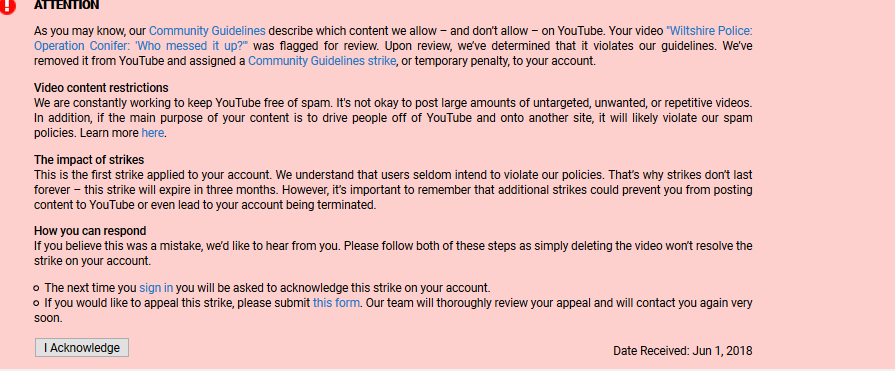Follow the 'sign in' link
The image size is (895, 371).
[x=156, y=288]
